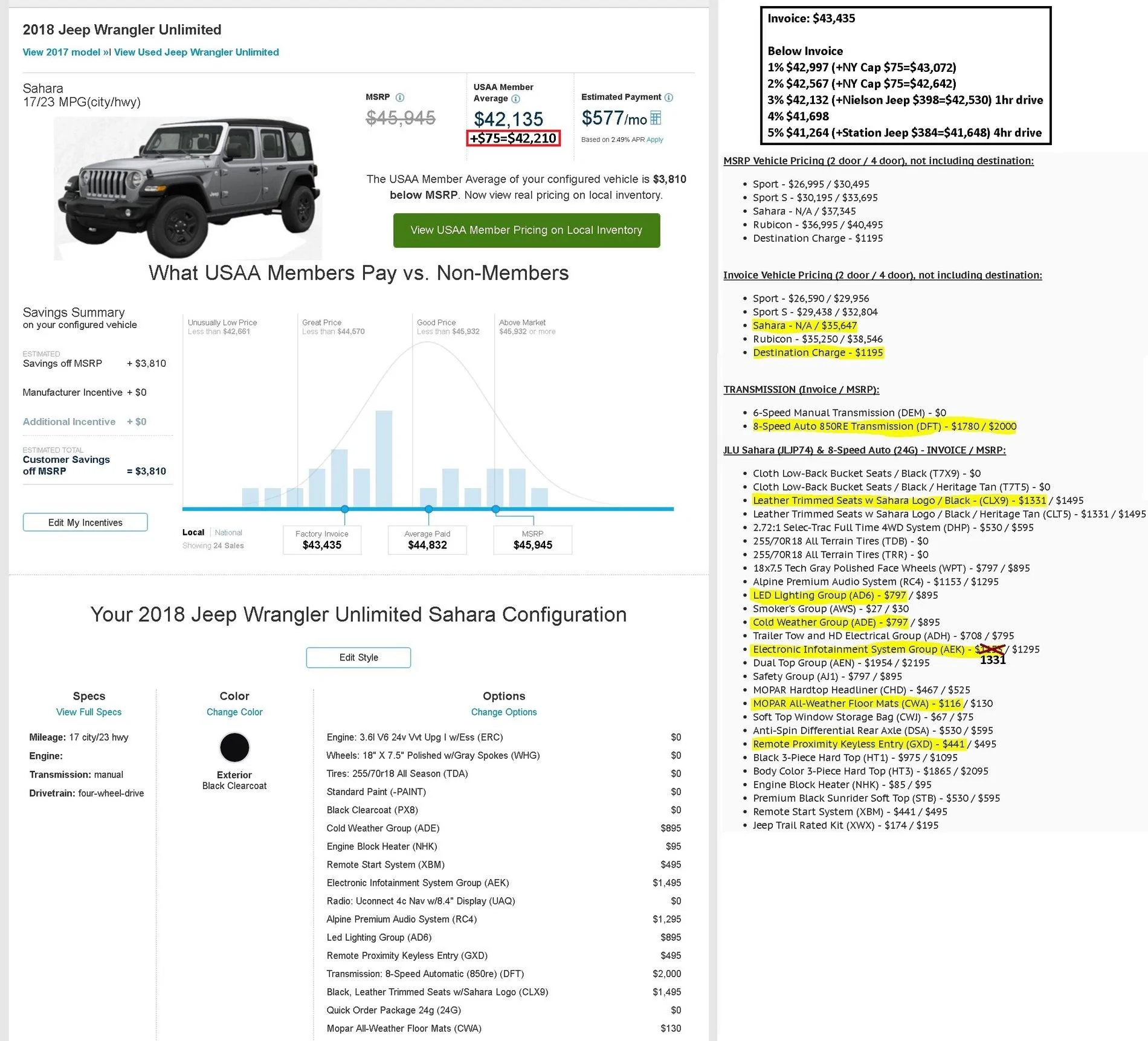Click Remote Proximity Keyless Entry (GXD) option row
Screen dimensions: 1148x1041
[x=503, y=955]
